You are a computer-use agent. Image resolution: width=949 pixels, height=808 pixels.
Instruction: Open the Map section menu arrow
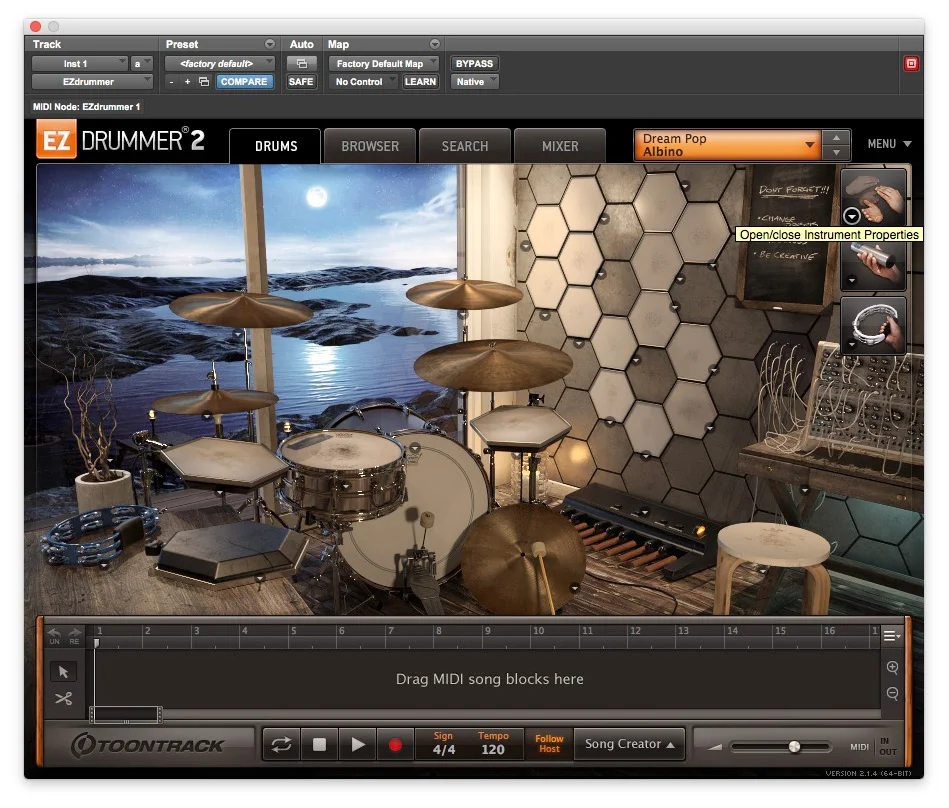coord(435,44)
